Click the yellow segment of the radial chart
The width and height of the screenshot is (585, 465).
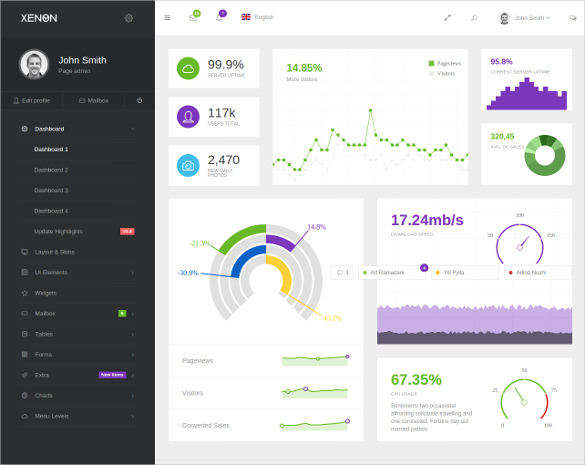284,272
